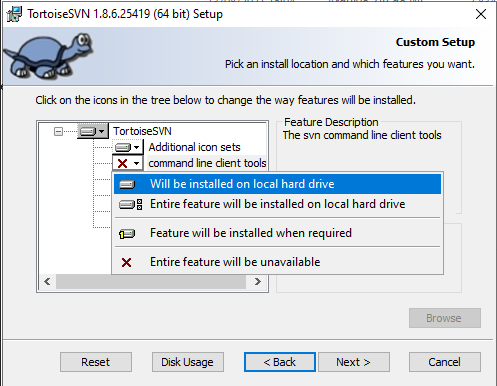
Task: Click the 'Feature Description' group label
Action: coord(331,122)
